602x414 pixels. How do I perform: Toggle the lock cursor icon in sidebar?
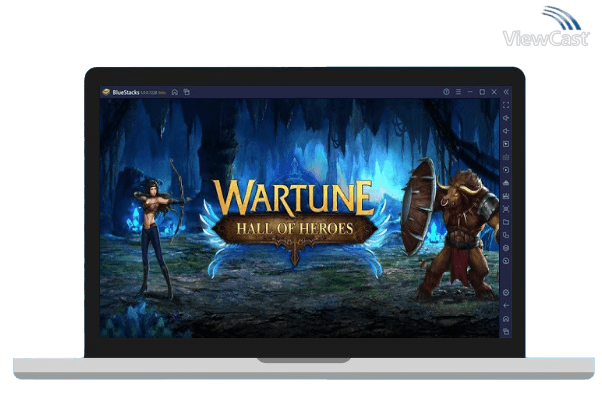(506, 144)
